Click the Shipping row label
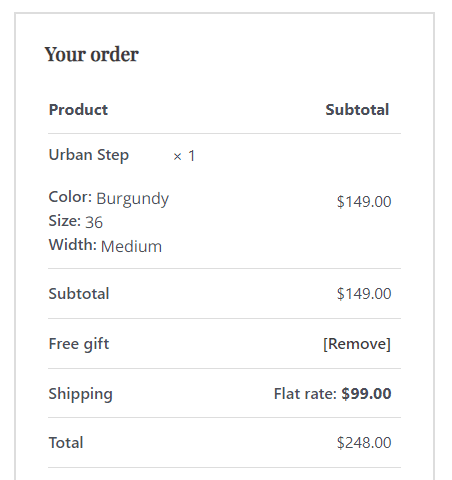Viewport: 452px width, 480px height. click(x=81, y=394)
